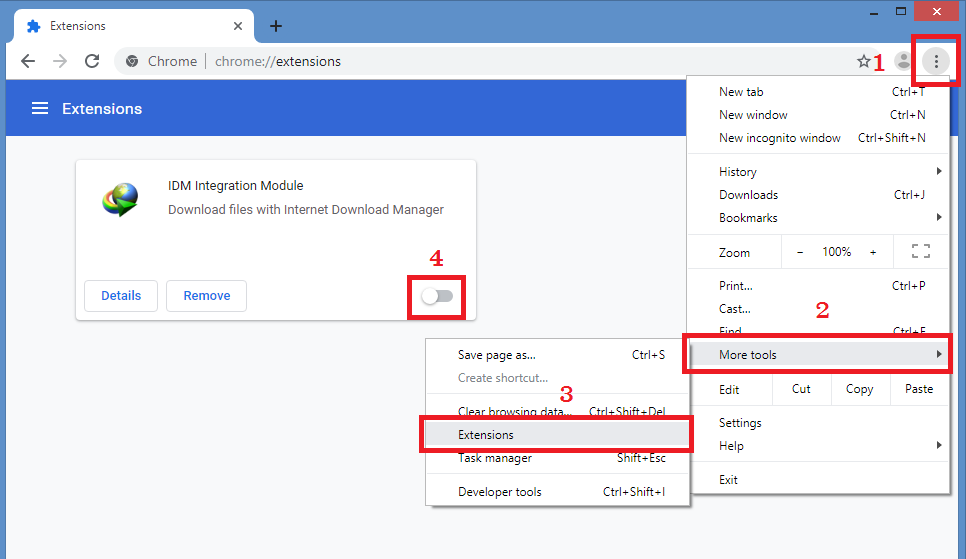Decrease zoom with the minus button
Viewport: 966px width, 559px height.
tap(800, 252)
